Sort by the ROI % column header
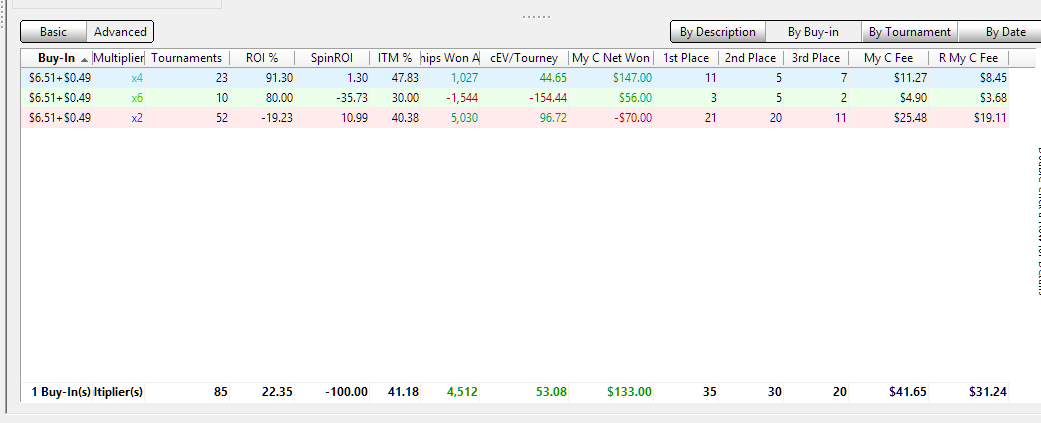 click(x=262, y=58)
